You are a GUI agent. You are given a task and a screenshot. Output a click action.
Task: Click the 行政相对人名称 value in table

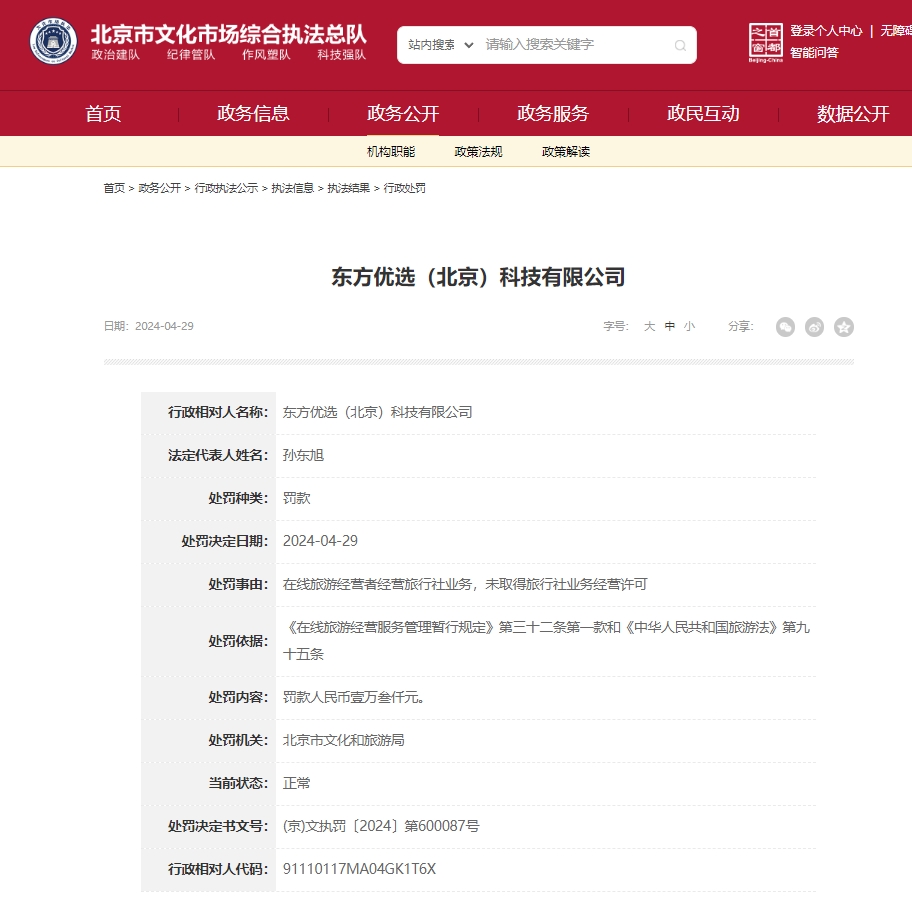click(377, 412)
